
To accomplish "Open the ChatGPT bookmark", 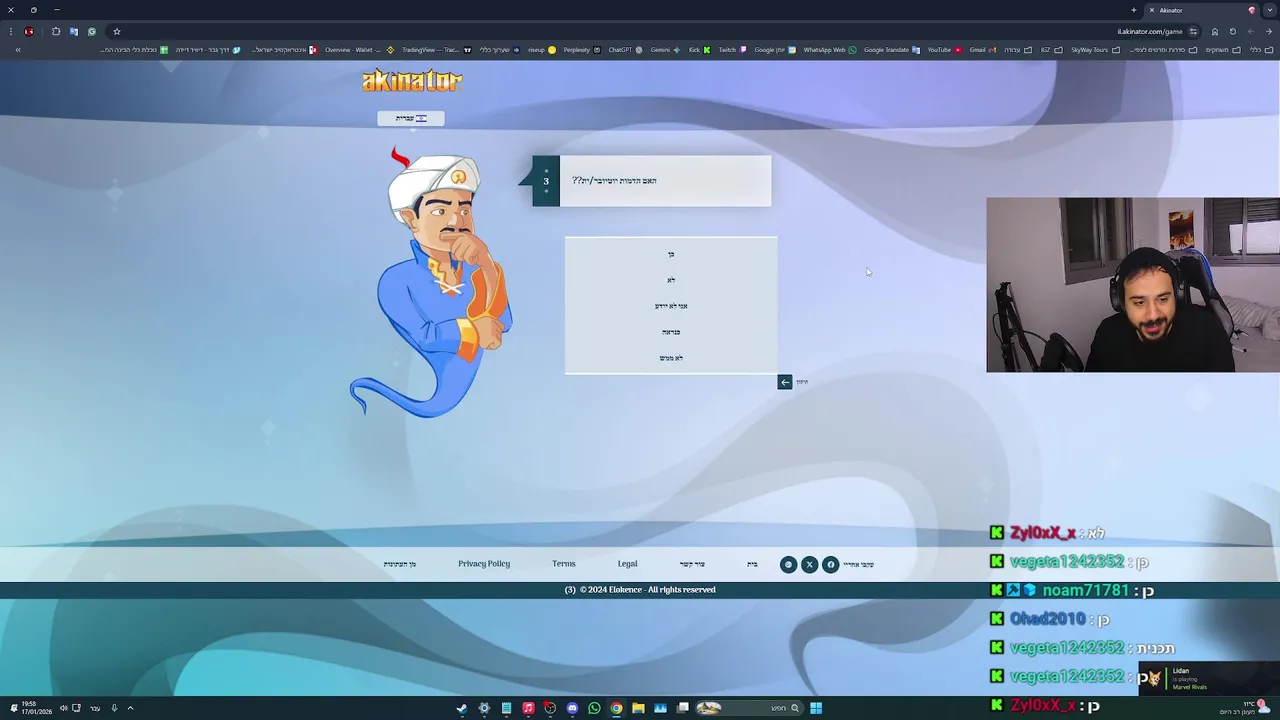I will 625,49.
